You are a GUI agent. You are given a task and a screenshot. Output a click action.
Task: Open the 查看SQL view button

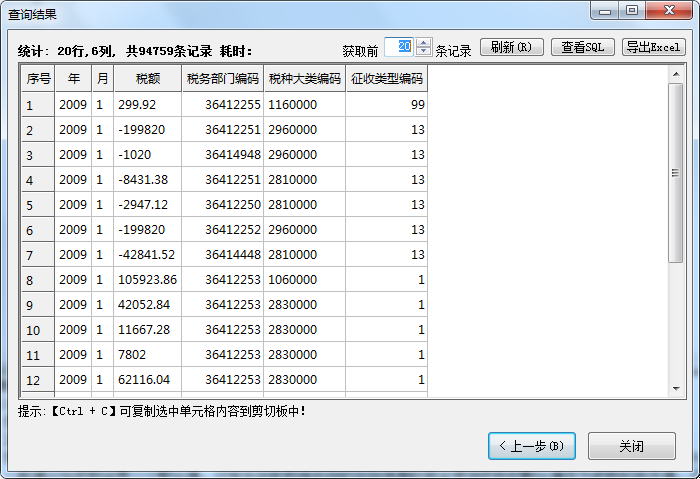(x=582, y=47)
